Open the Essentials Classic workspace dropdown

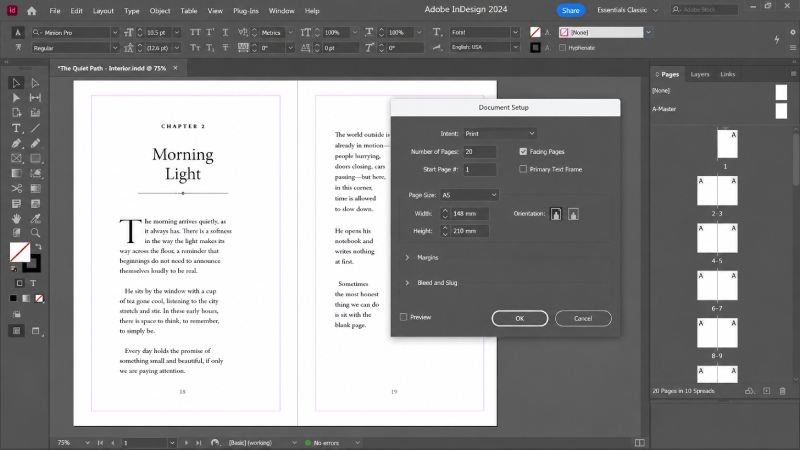tap(627, 10)
